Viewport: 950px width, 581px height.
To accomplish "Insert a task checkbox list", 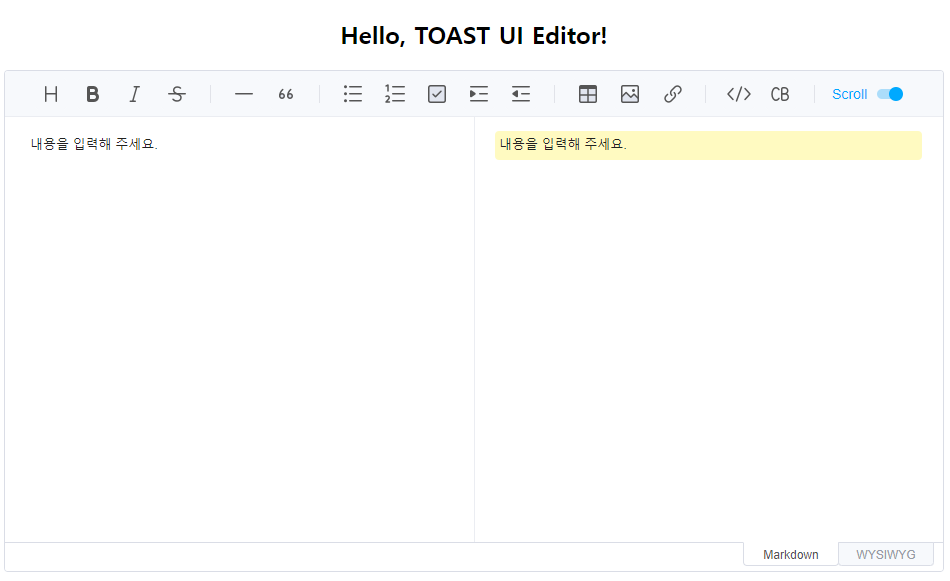I will coord(437,94).
